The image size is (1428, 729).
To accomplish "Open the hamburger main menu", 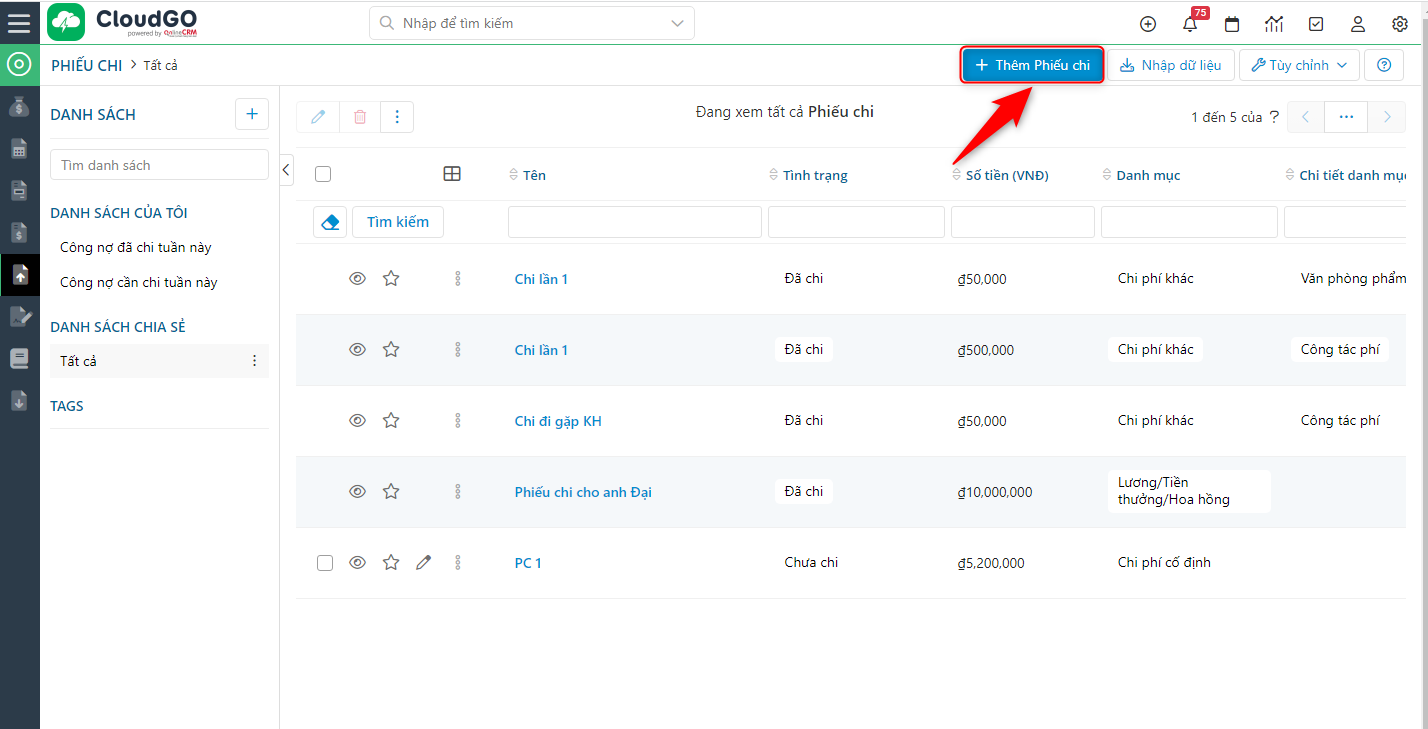I will tap(19, 23).
